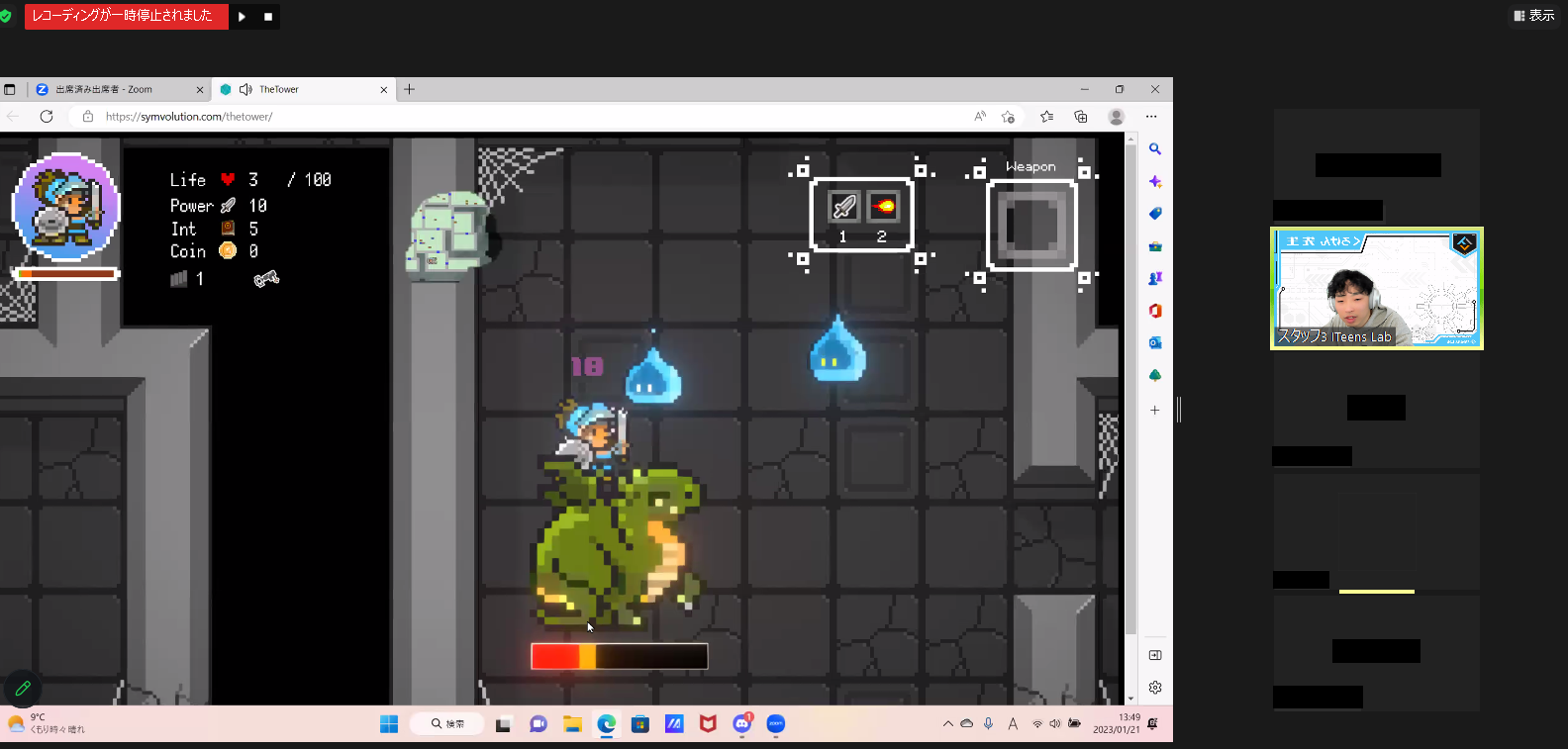Image resolution: width=1568 pixels, height=749 pixels.
Task: Open the Windows Start menu
Action: [x=389, y=724]
